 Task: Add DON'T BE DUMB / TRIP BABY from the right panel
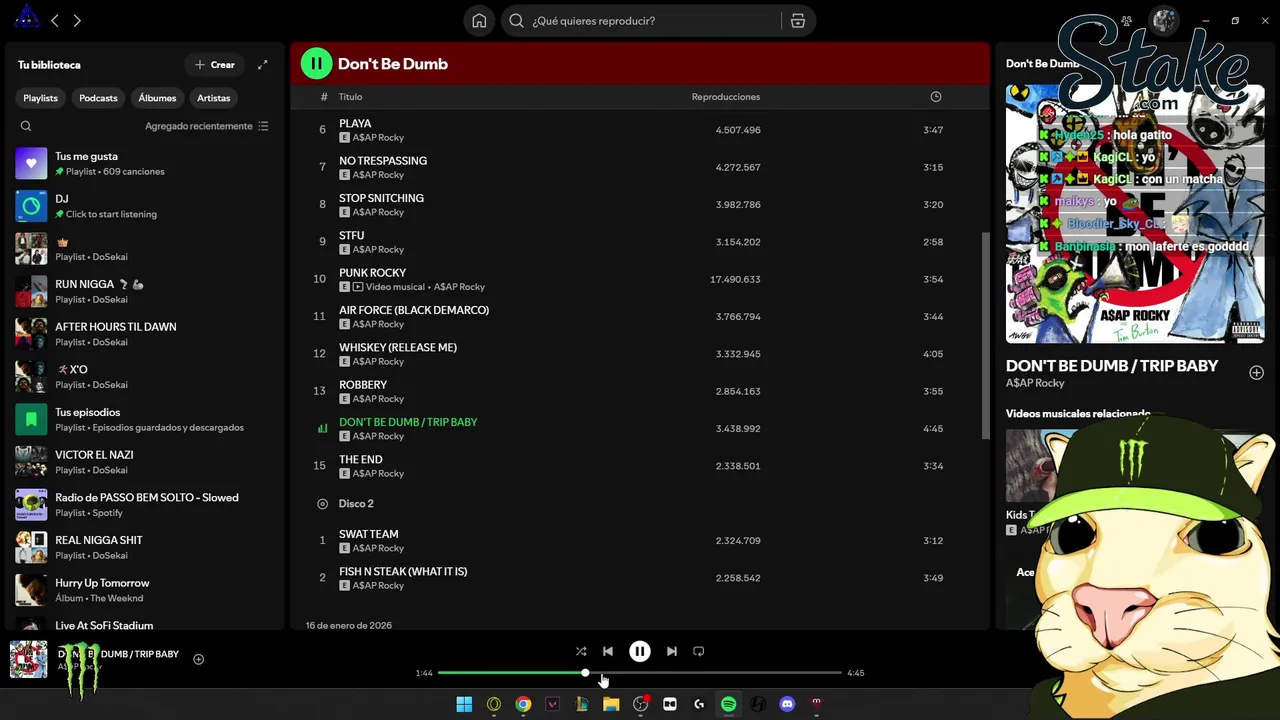[1256, 373]
